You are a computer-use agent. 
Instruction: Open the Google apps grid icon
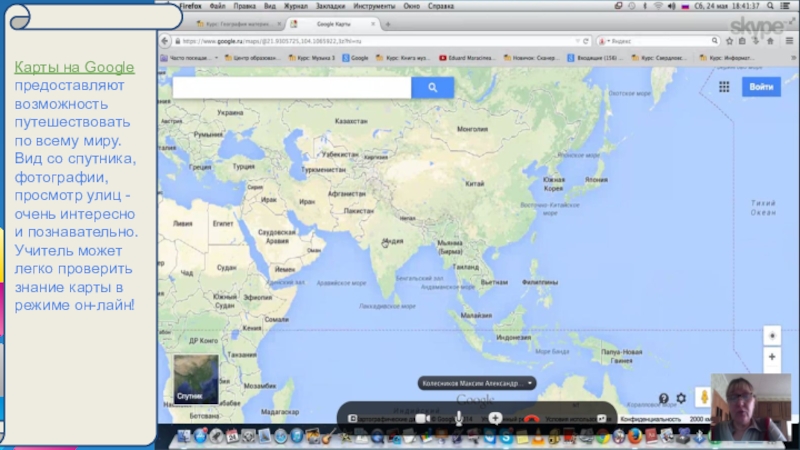724,87
